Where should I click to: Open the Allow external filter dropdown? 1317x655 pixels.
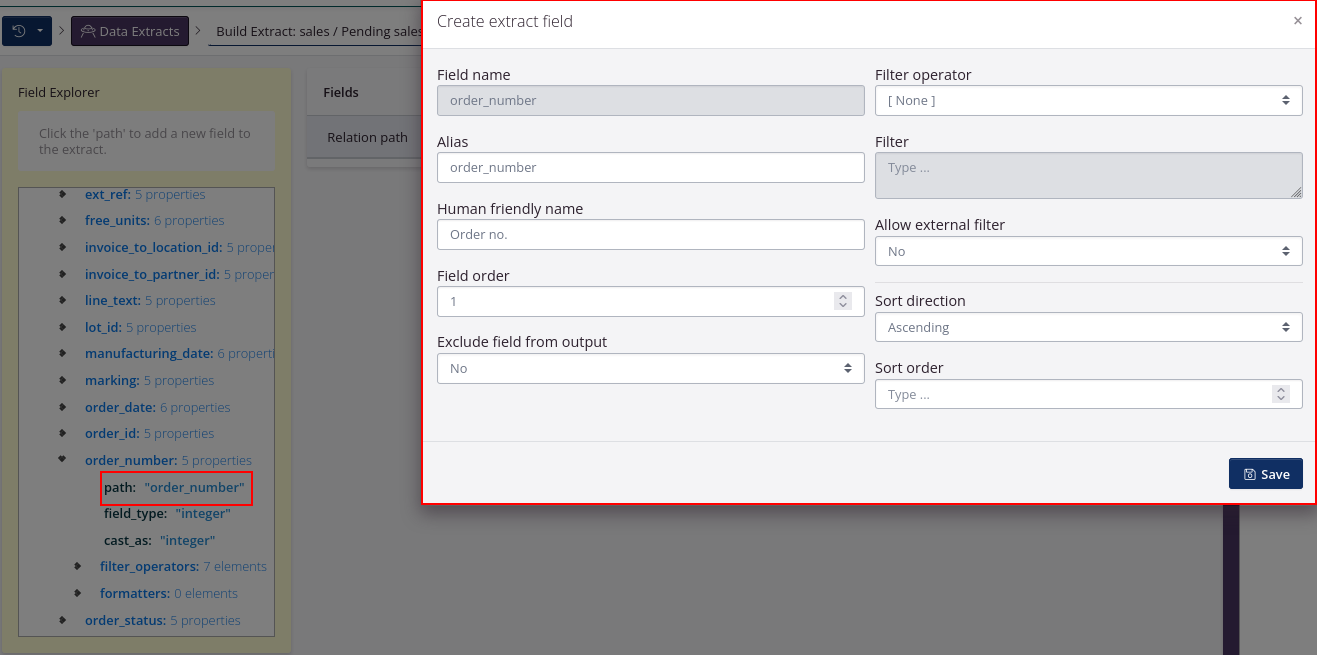pos(1088,250)
